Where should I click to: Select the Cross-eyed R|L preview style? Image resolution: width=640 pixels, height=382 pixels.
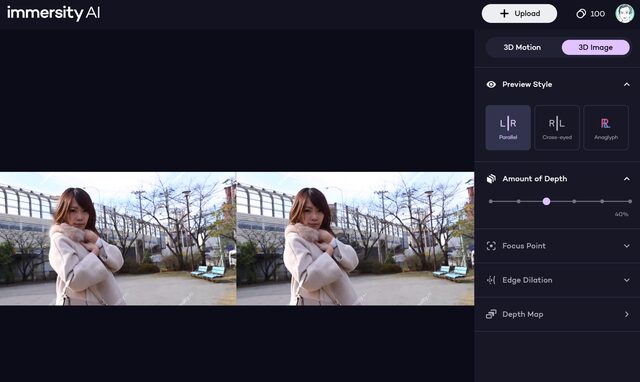click(x=557, y=128)
